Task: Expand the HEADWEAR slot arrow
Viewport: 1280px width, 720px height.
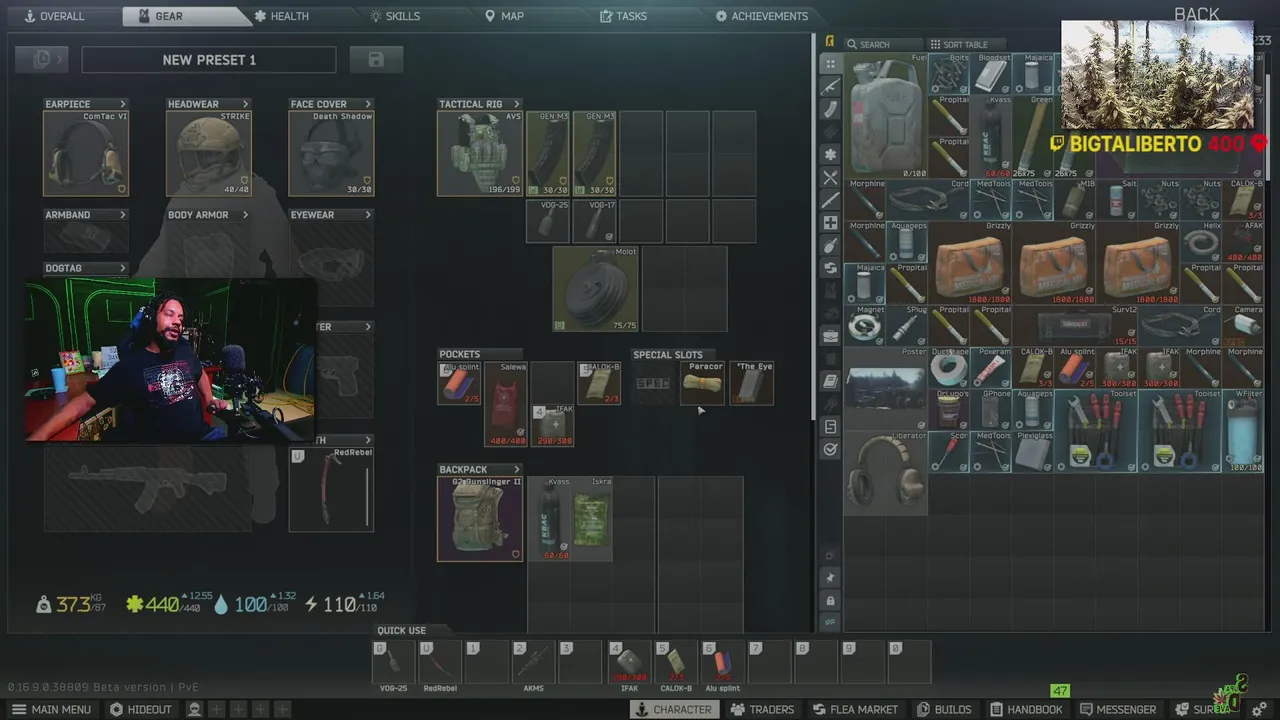Action: pyautogui.click(x=245, y=104)
